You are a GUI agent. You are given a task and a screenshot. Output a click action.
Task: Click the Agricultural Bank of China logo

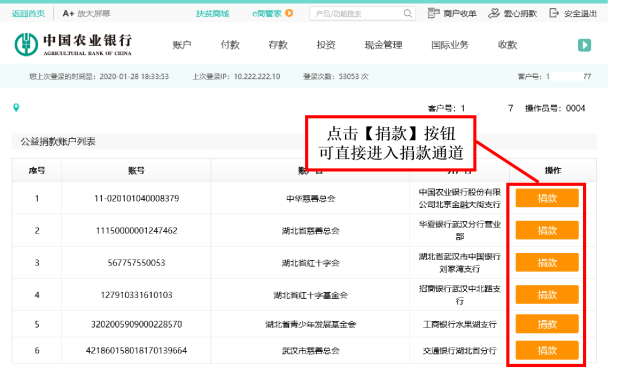(x=73, y=44)
